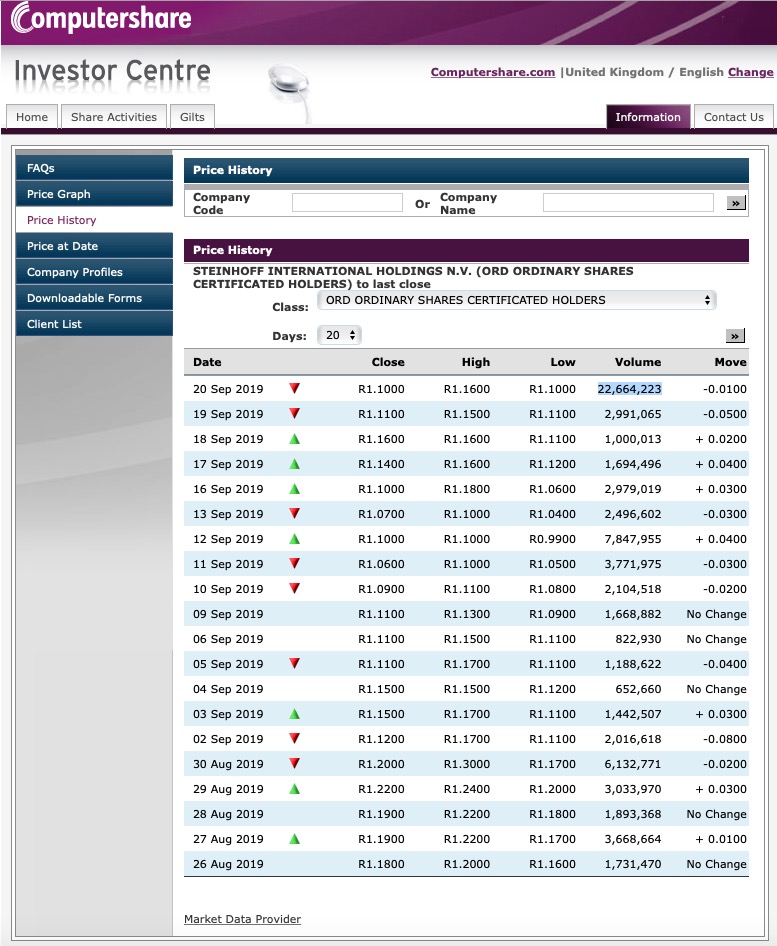Select Share Activities in the navigation bar
The width and height of the screenshot is (777, 946).
coord(113,116)
